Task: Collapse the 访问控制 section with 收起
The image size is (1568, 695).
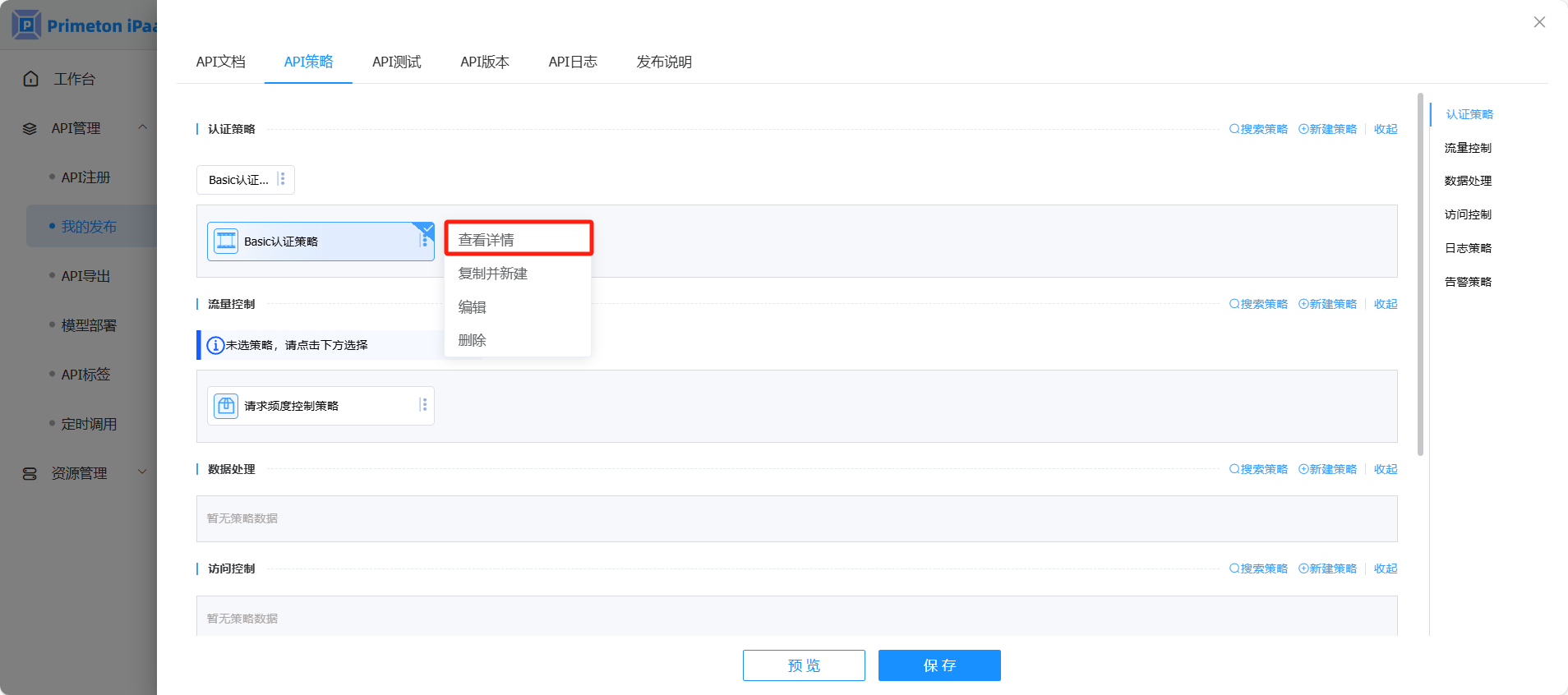Action: pos(1386,568)
